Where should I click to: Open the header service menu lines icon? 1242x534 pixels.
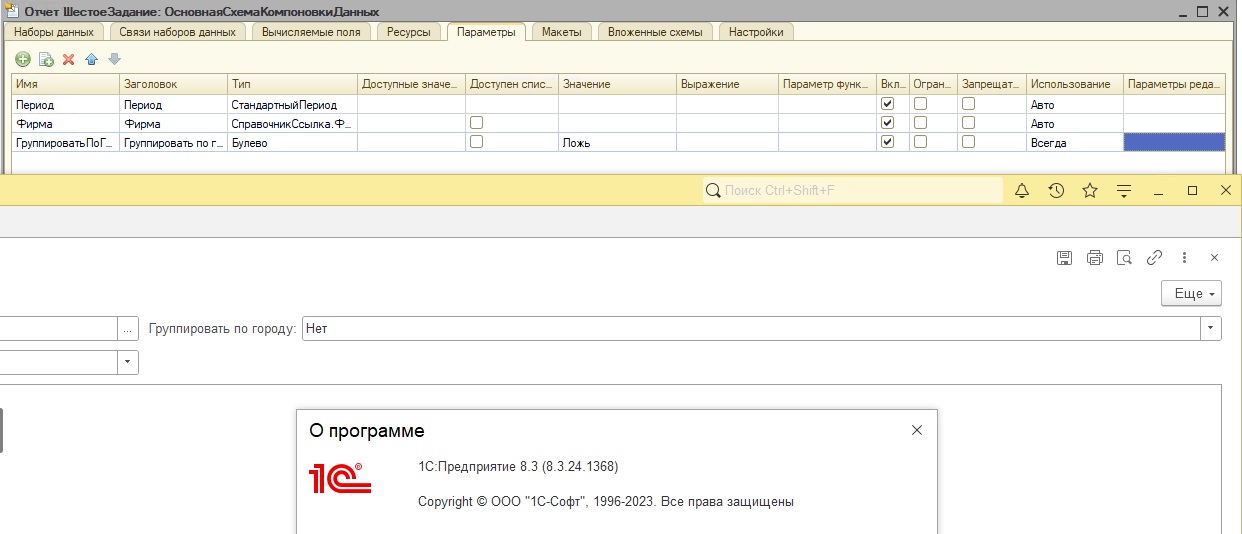pyautogui.click(x=1123, y=190)
